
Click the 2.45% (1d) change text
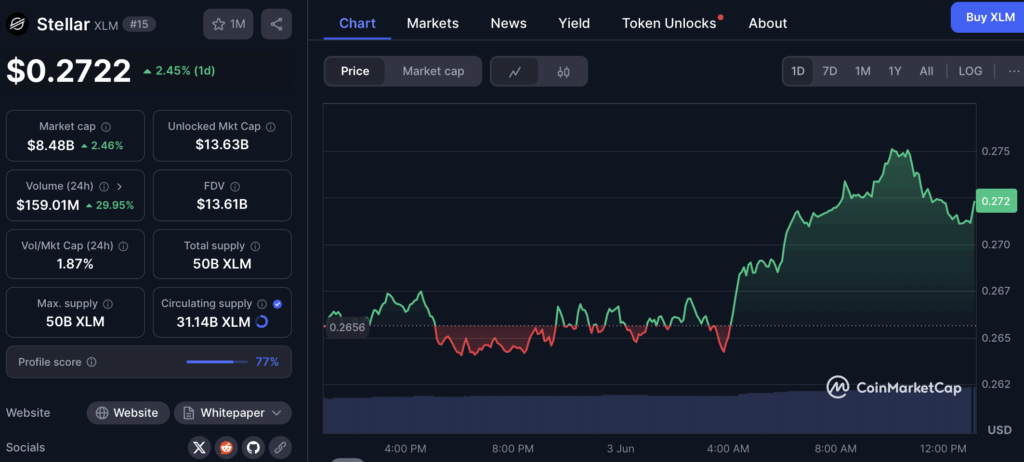pyautogui.click(x=180, y=71)
